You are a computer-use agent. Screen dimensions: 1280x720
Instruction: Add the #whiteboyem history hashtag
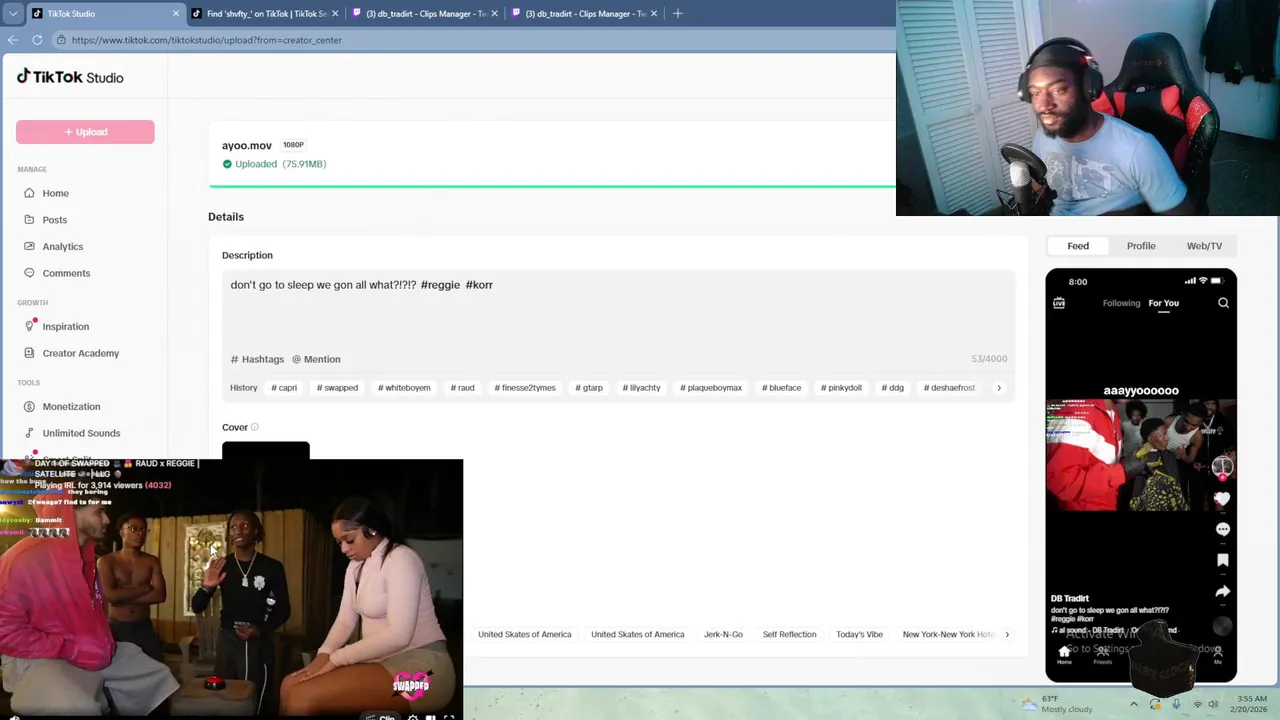tap(404, 388)
